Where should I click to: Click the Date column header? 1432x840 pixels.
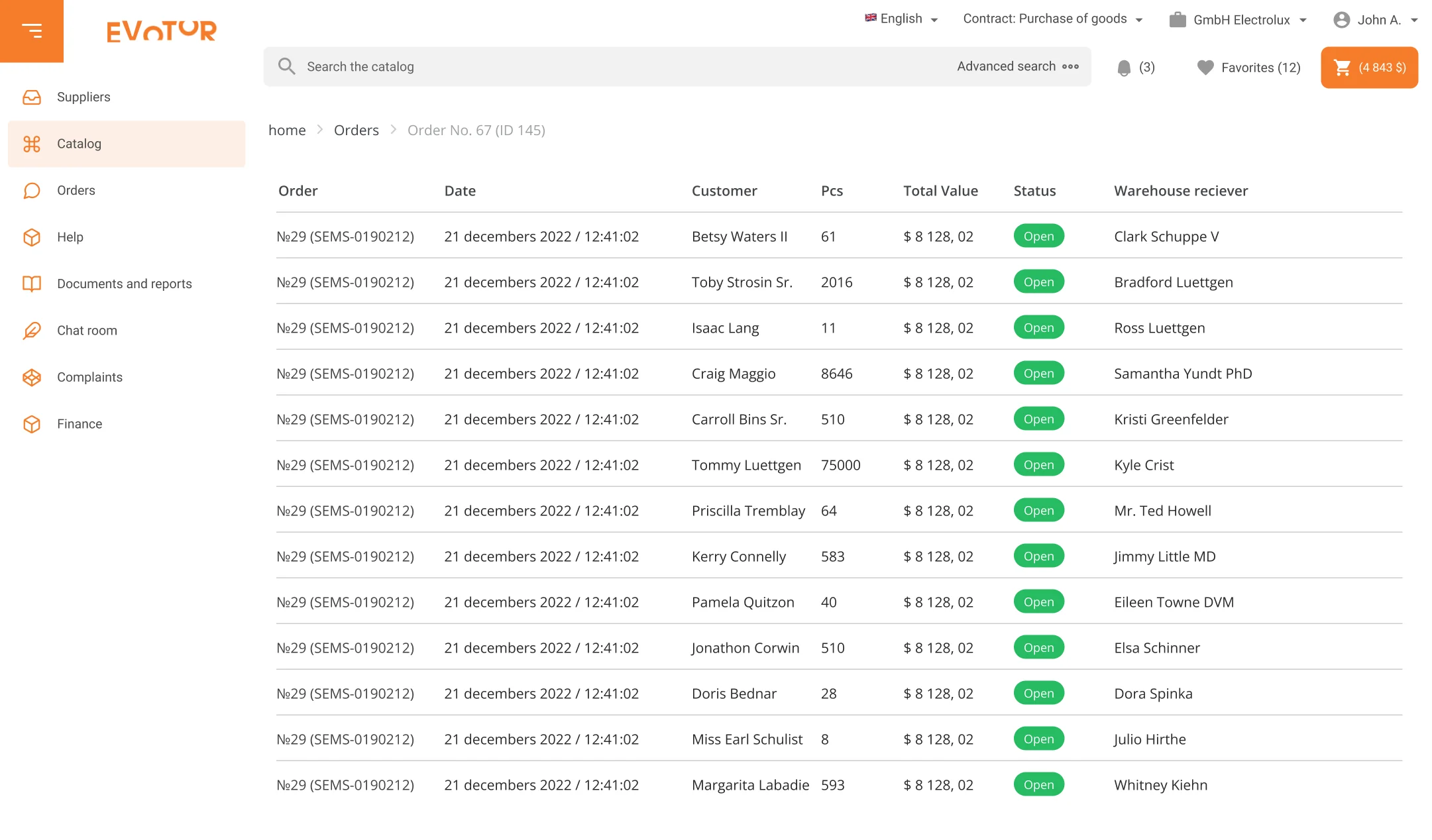(460, 191)
